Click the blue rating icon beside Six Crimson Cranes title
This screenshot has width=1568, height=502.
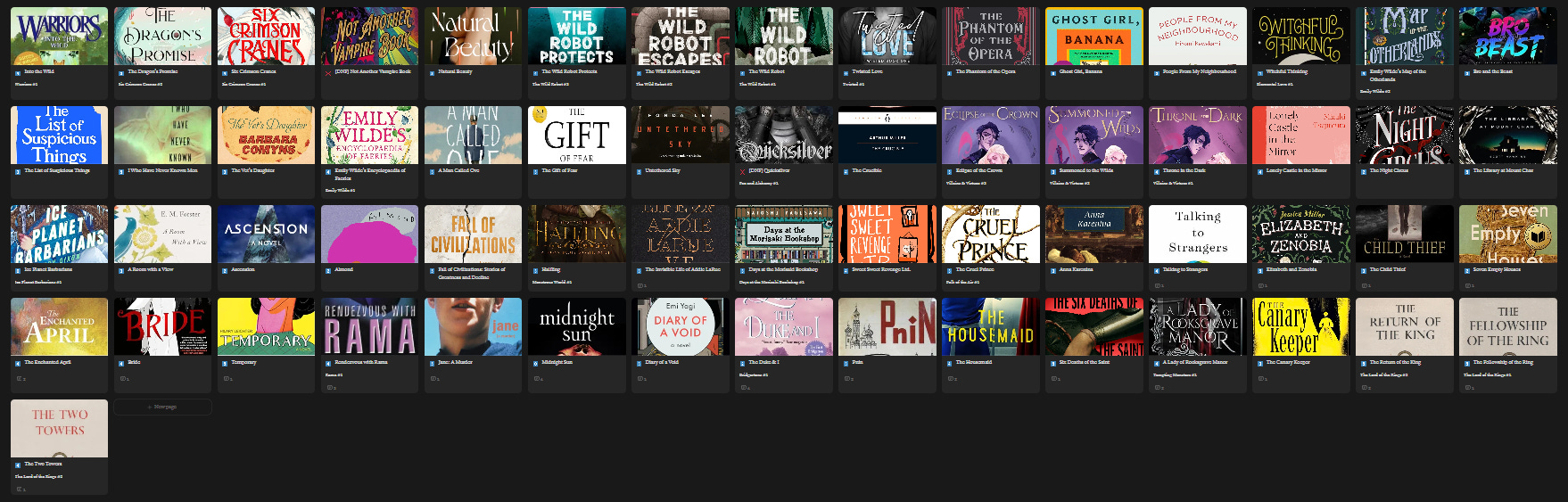coord(225,72)
